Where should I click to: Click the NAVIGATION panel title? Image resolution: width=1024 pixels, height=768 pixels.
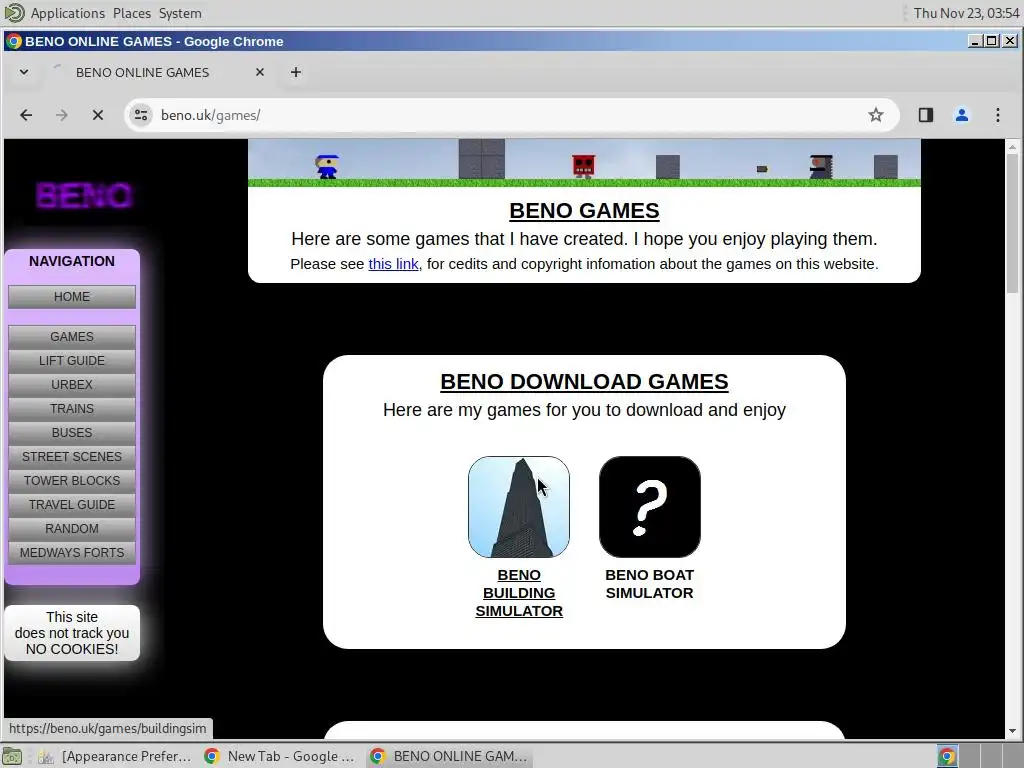(x=72, y=261)
